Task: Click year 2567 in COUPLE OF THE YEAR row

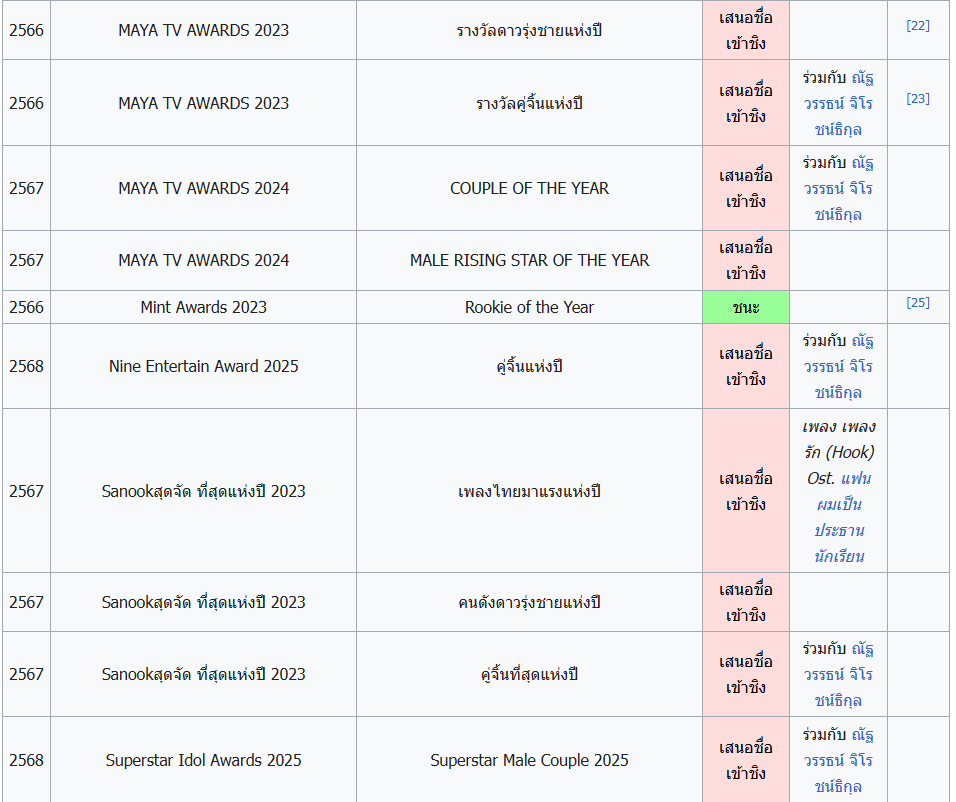Action: [26, 188]
